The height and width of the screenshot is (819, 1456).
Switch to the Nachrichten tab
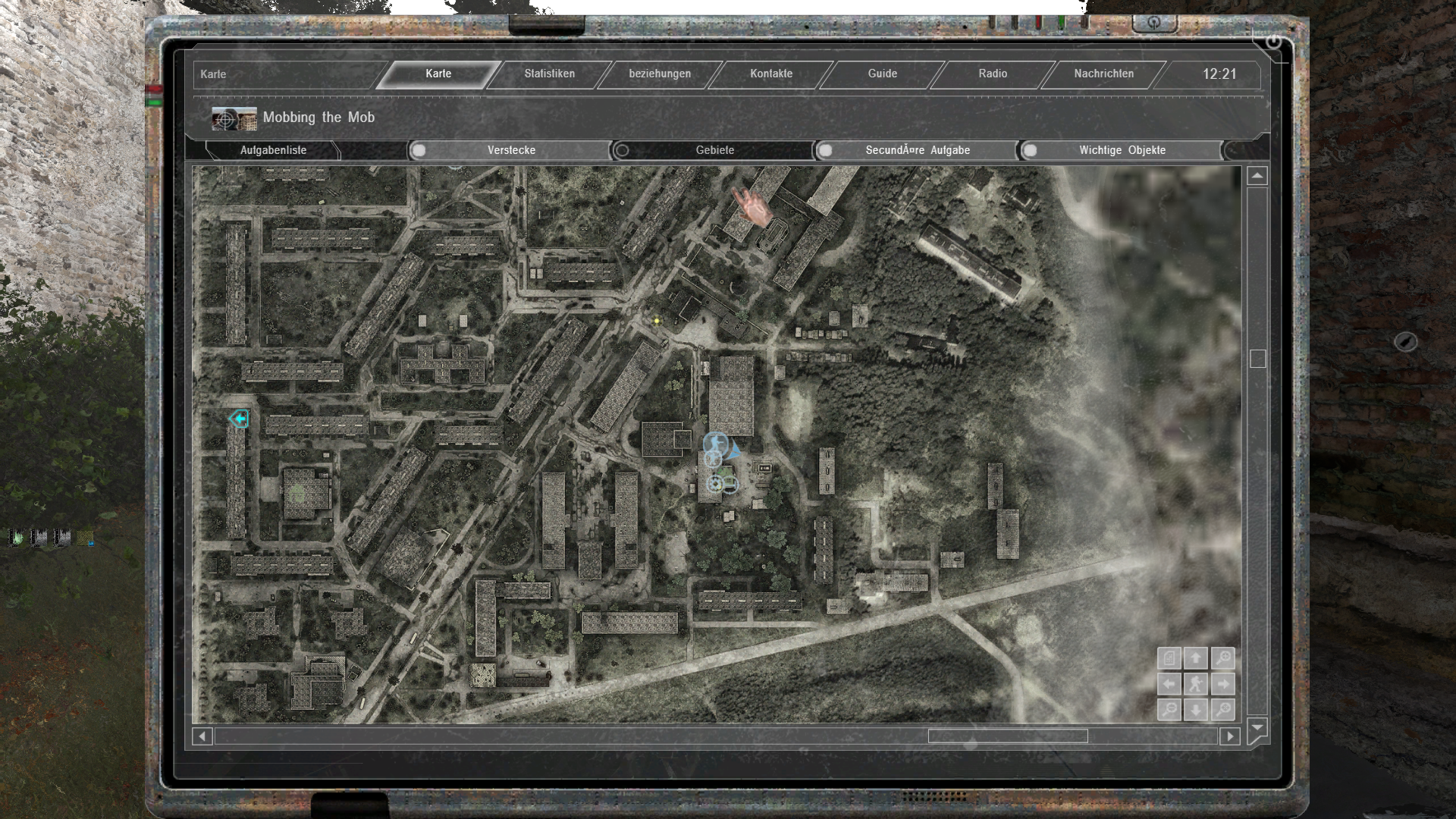(x=1103, y=74)
